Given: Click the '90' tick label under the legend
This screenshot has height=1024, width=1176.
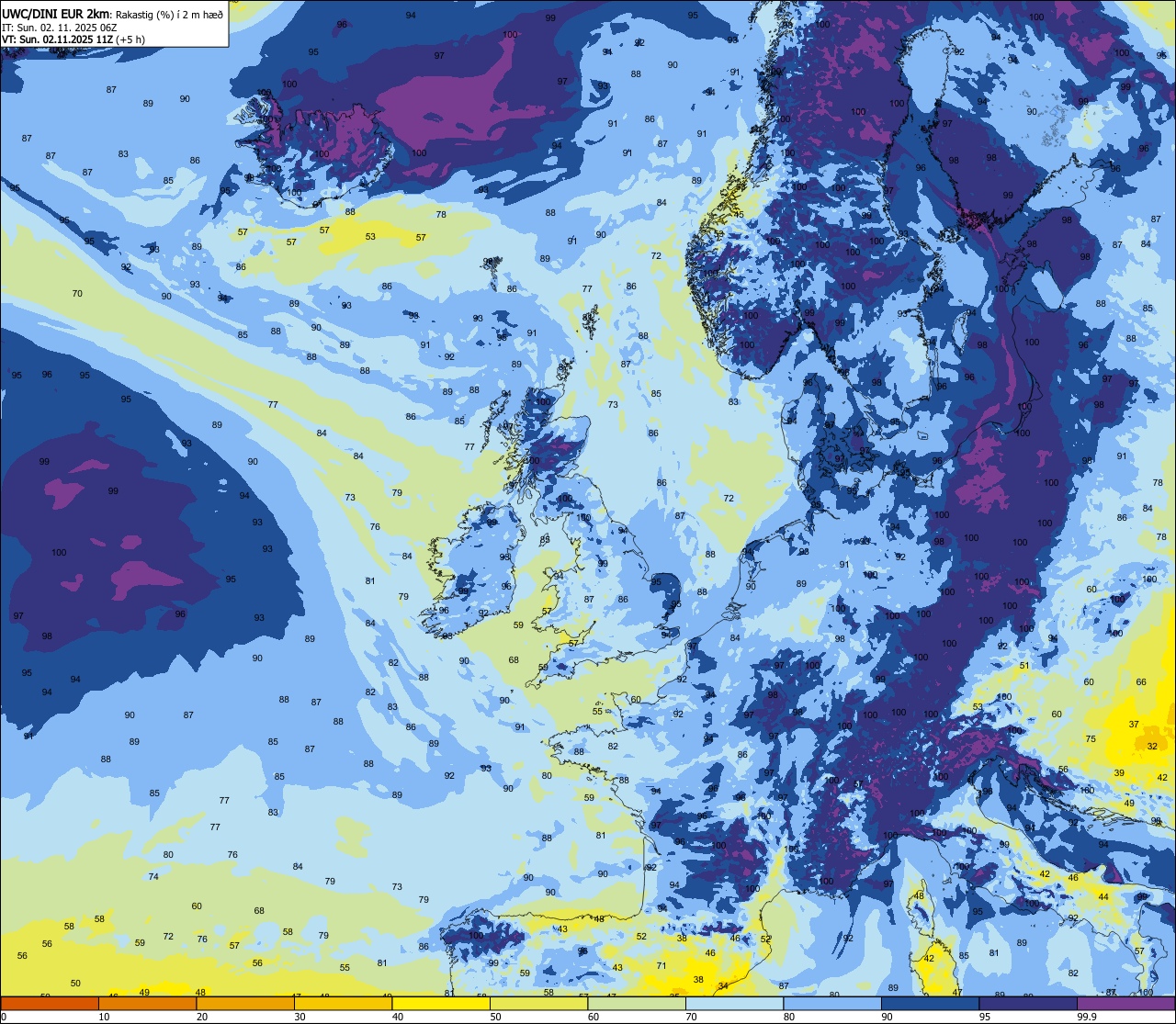Looking at the screenshot, I should tap(887, 1017).
